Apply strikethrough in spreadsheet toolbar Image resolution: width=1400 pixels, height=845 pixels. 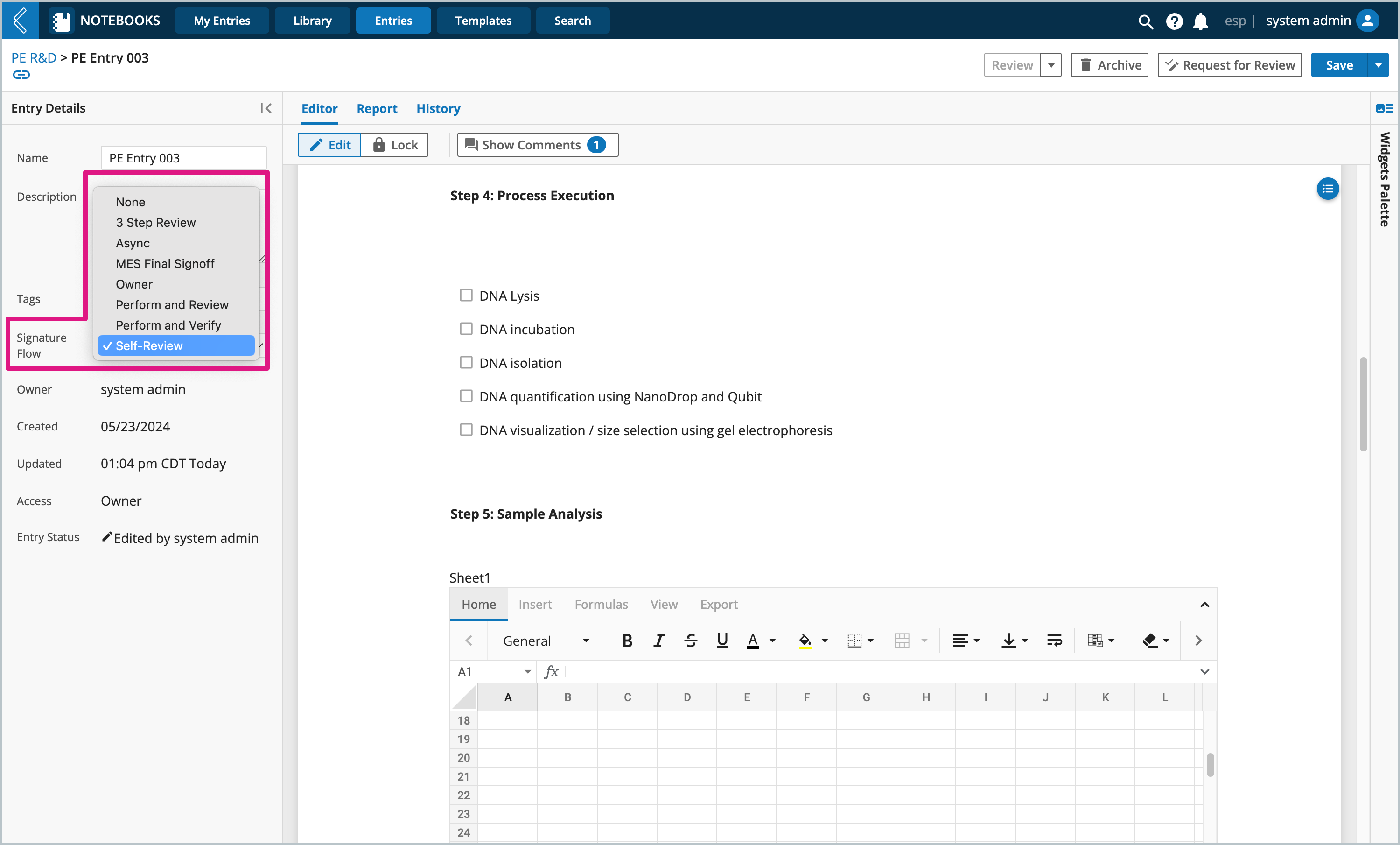690,641
